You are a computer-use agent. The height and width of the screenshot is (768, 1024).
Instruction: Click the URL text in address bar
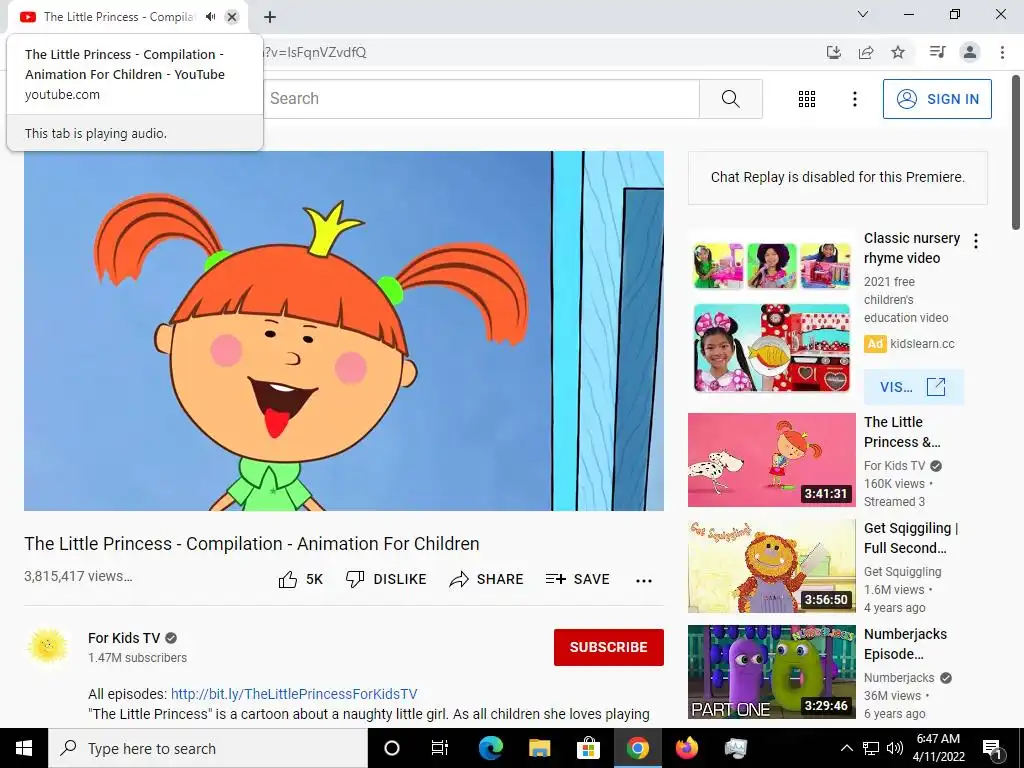315,52
